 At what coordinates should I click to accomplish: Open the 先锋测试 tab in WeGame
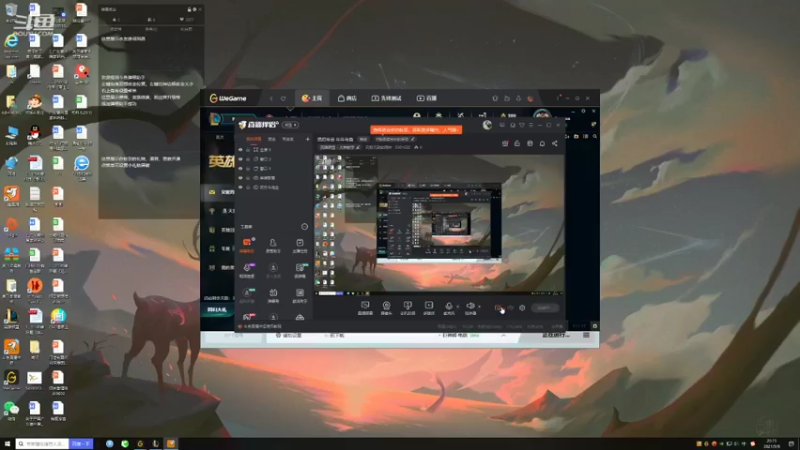pyautogui.click(x=386, y=98)
